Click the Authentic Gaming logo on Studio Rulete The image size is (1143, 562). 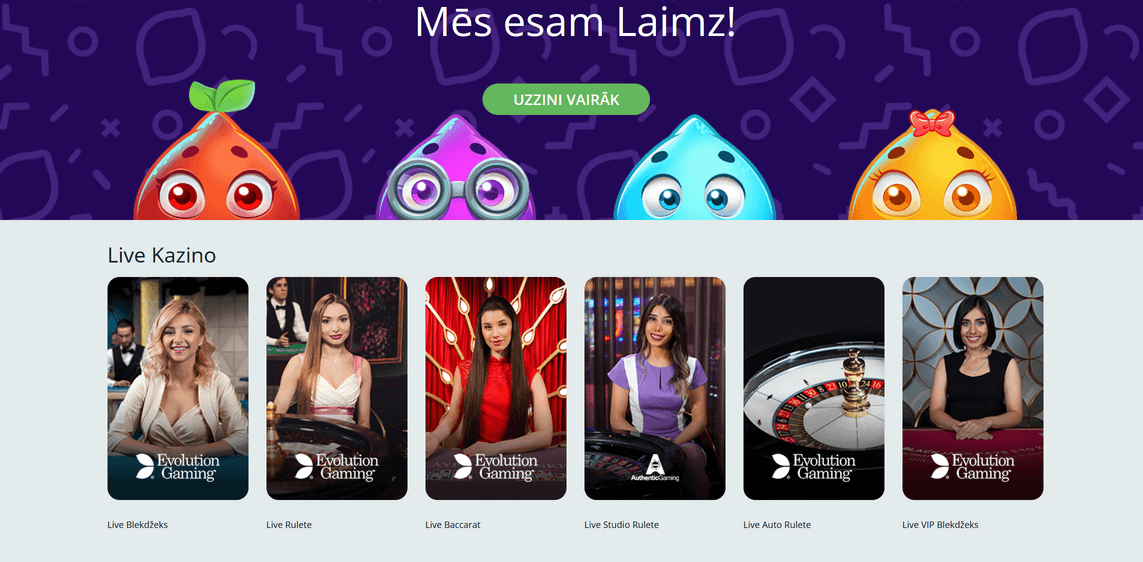coord(654,467)
